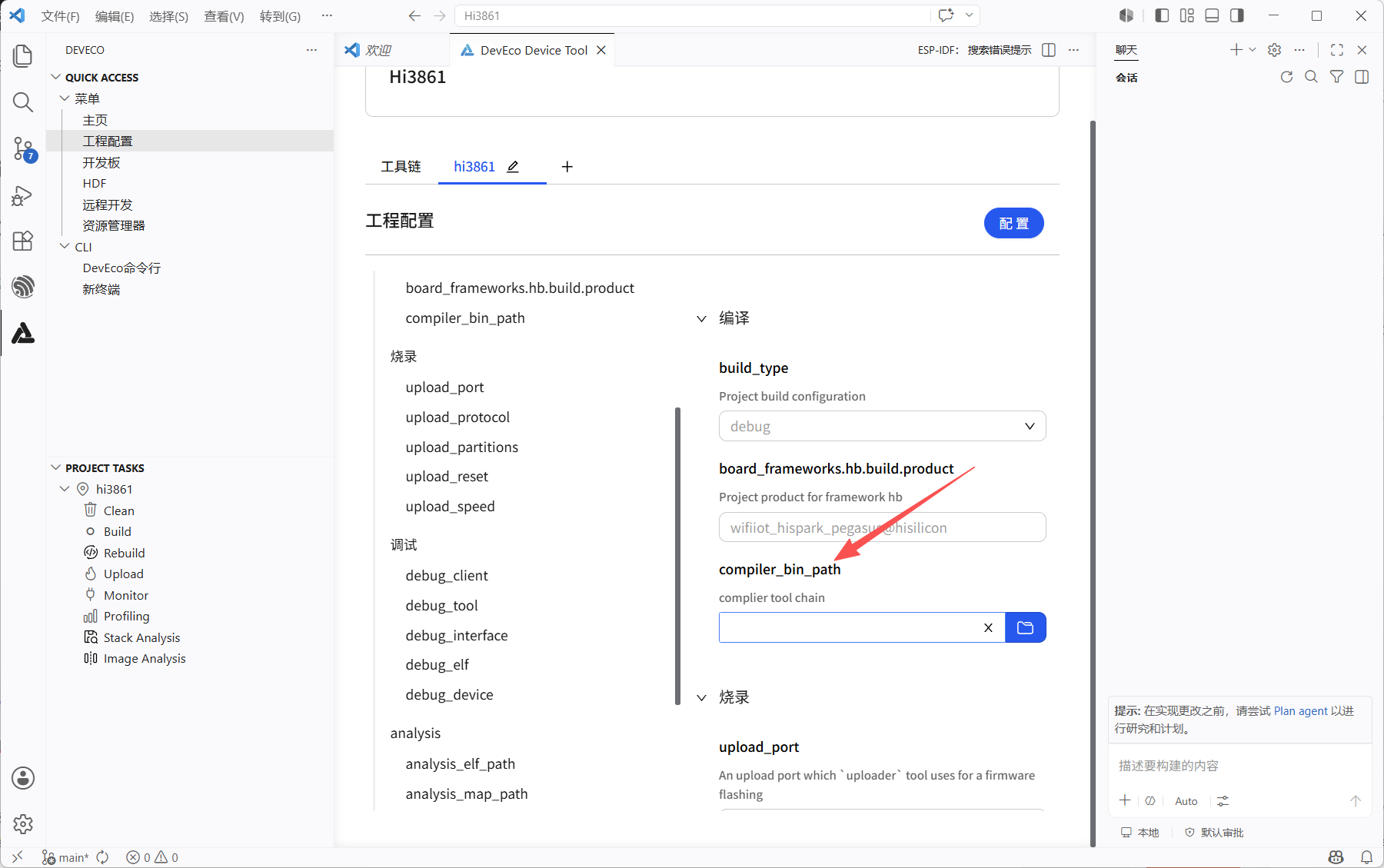Click 默认审批 approval setting
This screenshot has width=1384, height=868.
(1214, 833)
